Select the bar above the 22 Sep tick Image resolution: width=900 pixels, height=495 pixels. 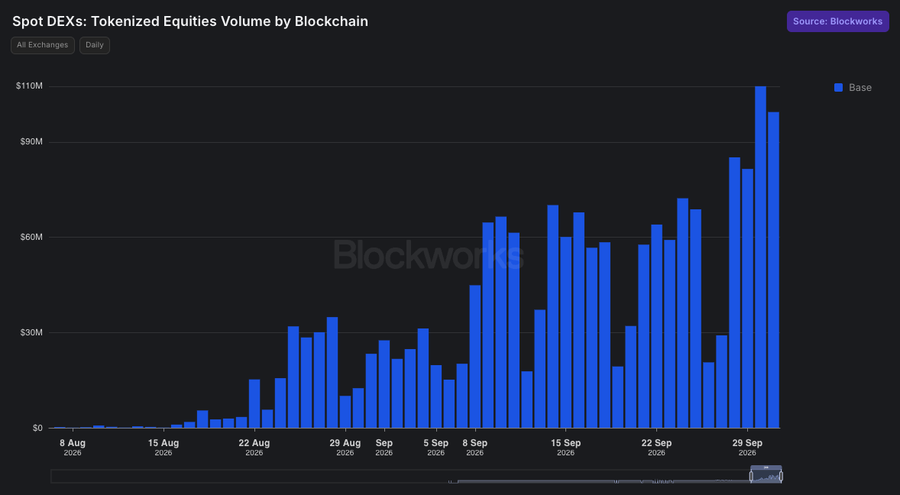pyautogui.click(x=657, y=326)
